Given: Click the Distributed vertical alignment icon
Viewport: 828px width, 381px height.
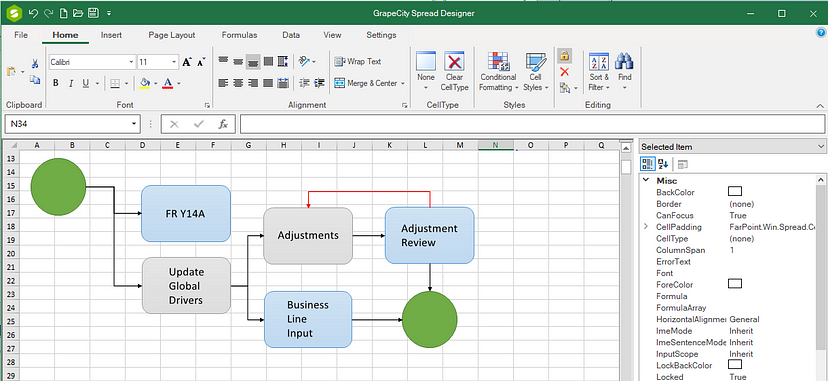Looking at the screenshot, I should click(283, 61).
